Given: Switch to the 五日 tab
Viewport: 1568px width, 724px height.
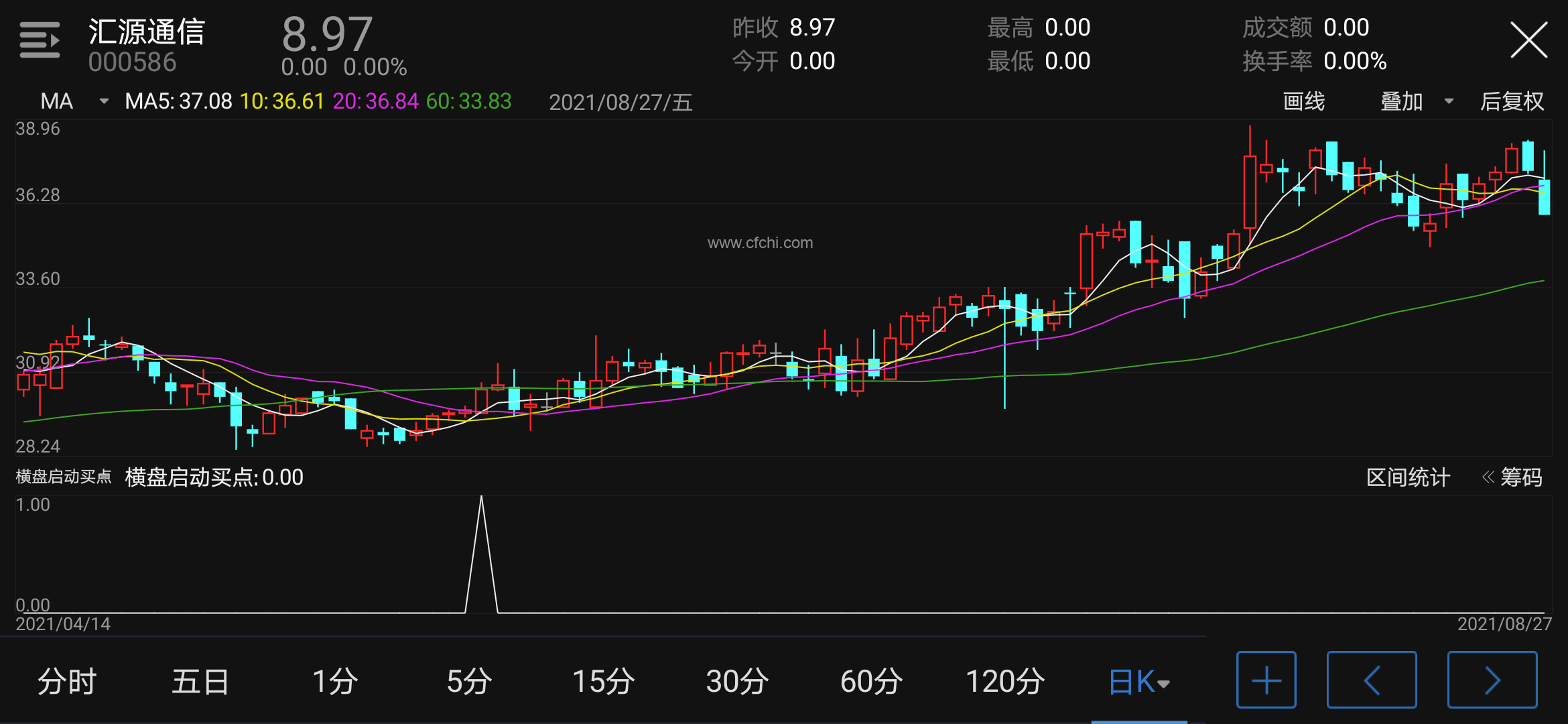Looking at the screenshot, I should pyautogui.click(x=200, y=682).
